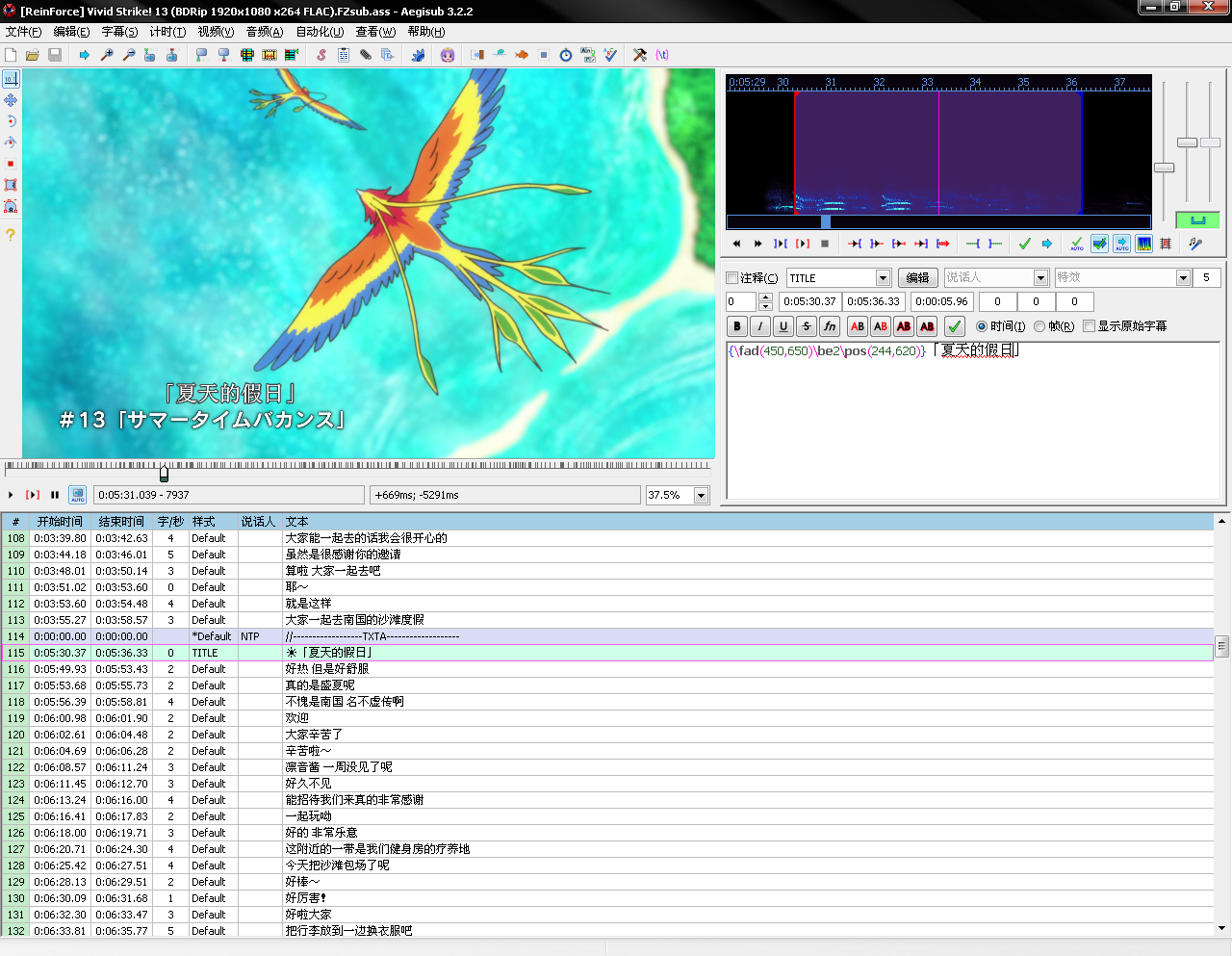This screenshot has width=1232, height=956.
Task: Toggle bold with the B button
Action: click(737, 326)
